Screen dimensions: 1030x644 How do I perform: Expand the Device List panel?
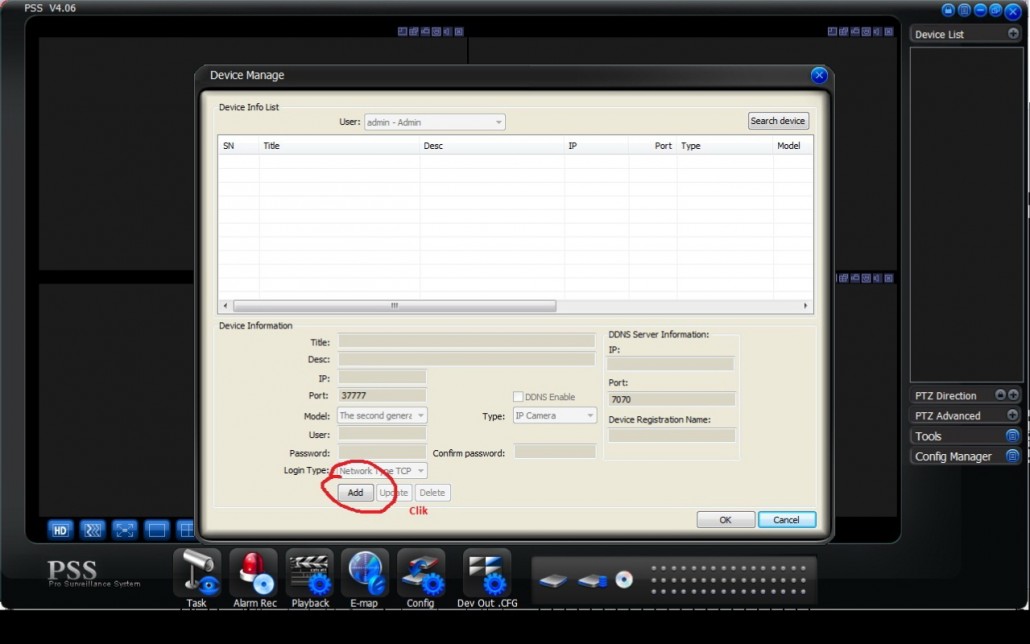(1013, 34)
